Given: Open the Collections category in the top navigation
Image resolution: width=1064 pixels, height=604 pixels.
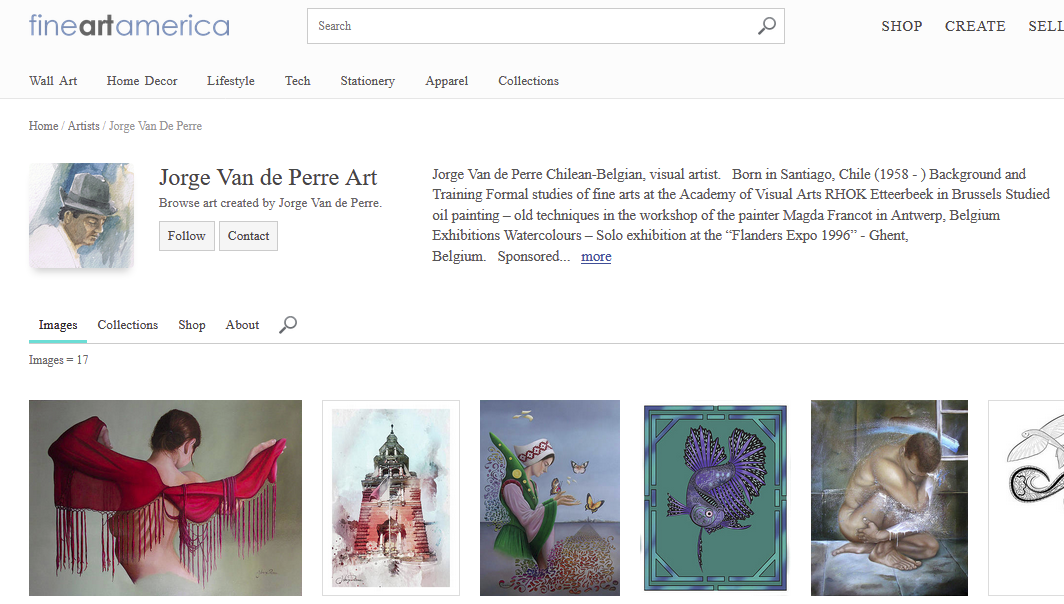Looking at the screenshot, I should pos(529,81).
